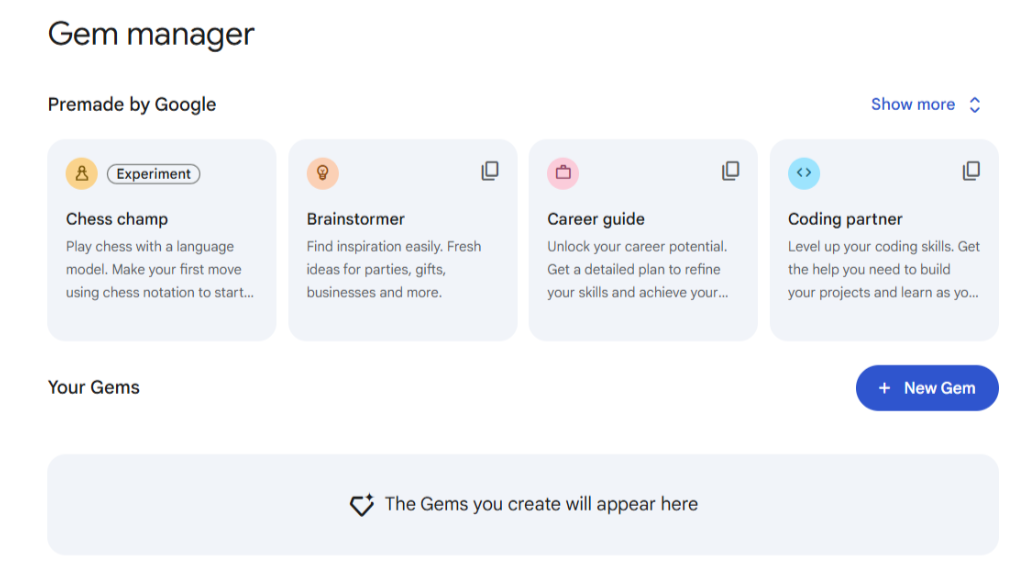Open the Coding partner gem title
1023x582 pixels.
point(845,219)
